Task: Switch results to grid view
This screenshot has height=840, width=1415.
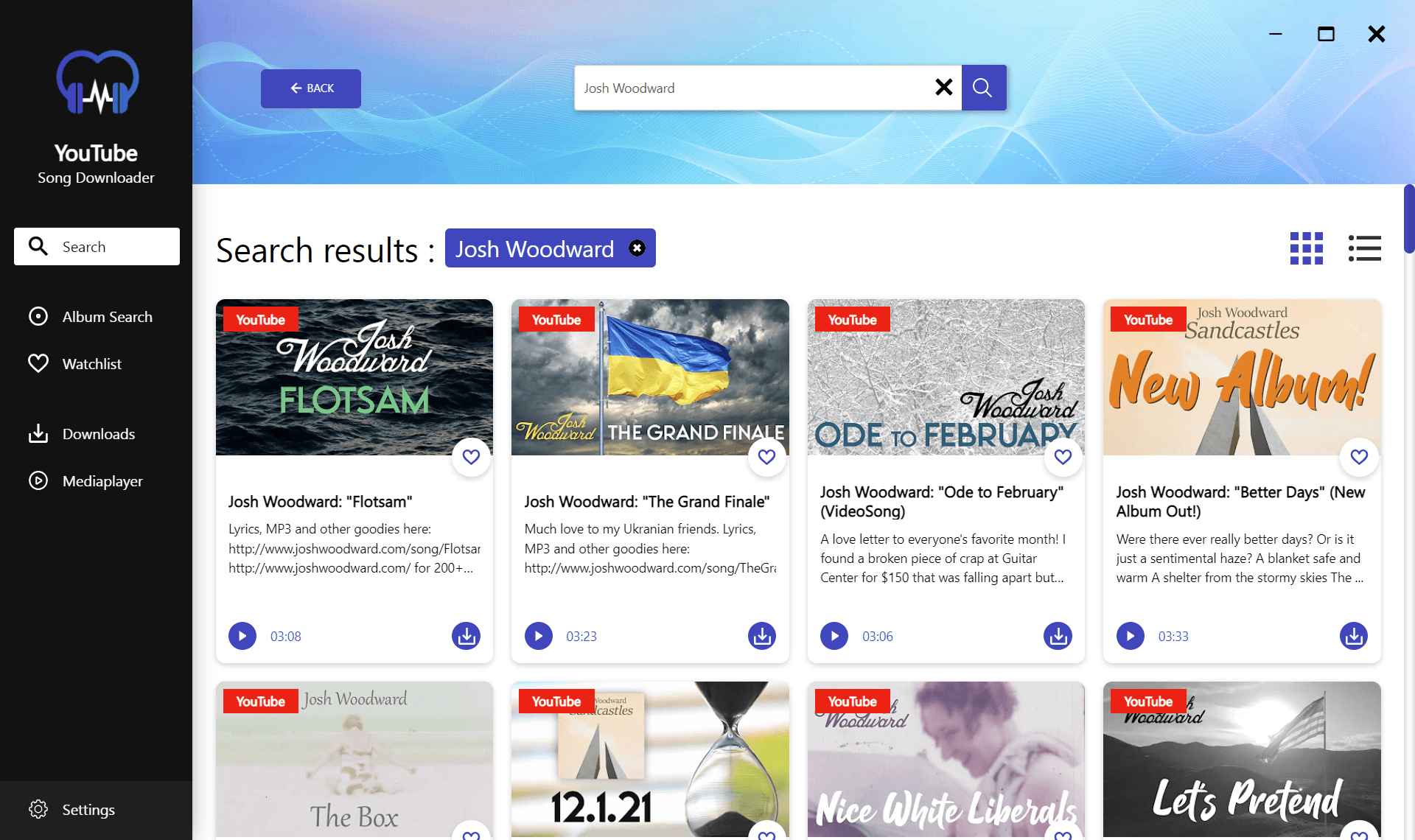Action: [x=1307, y=248]
